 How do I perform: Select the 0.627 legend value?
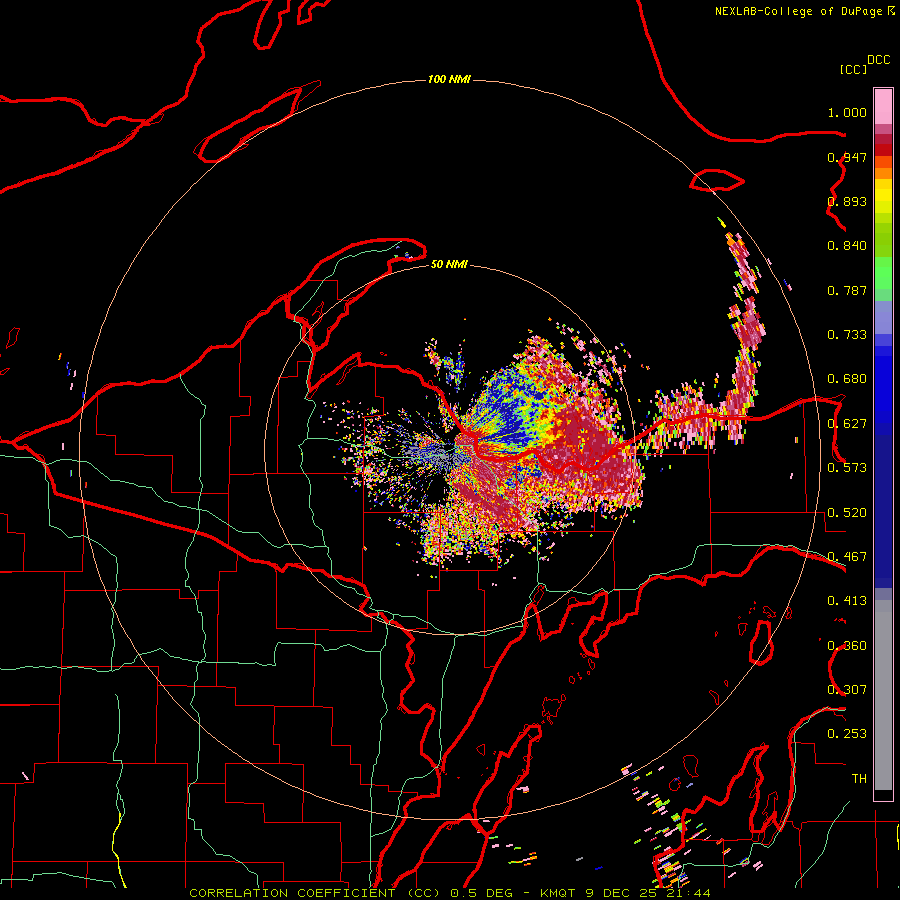(x=847, y=424)
